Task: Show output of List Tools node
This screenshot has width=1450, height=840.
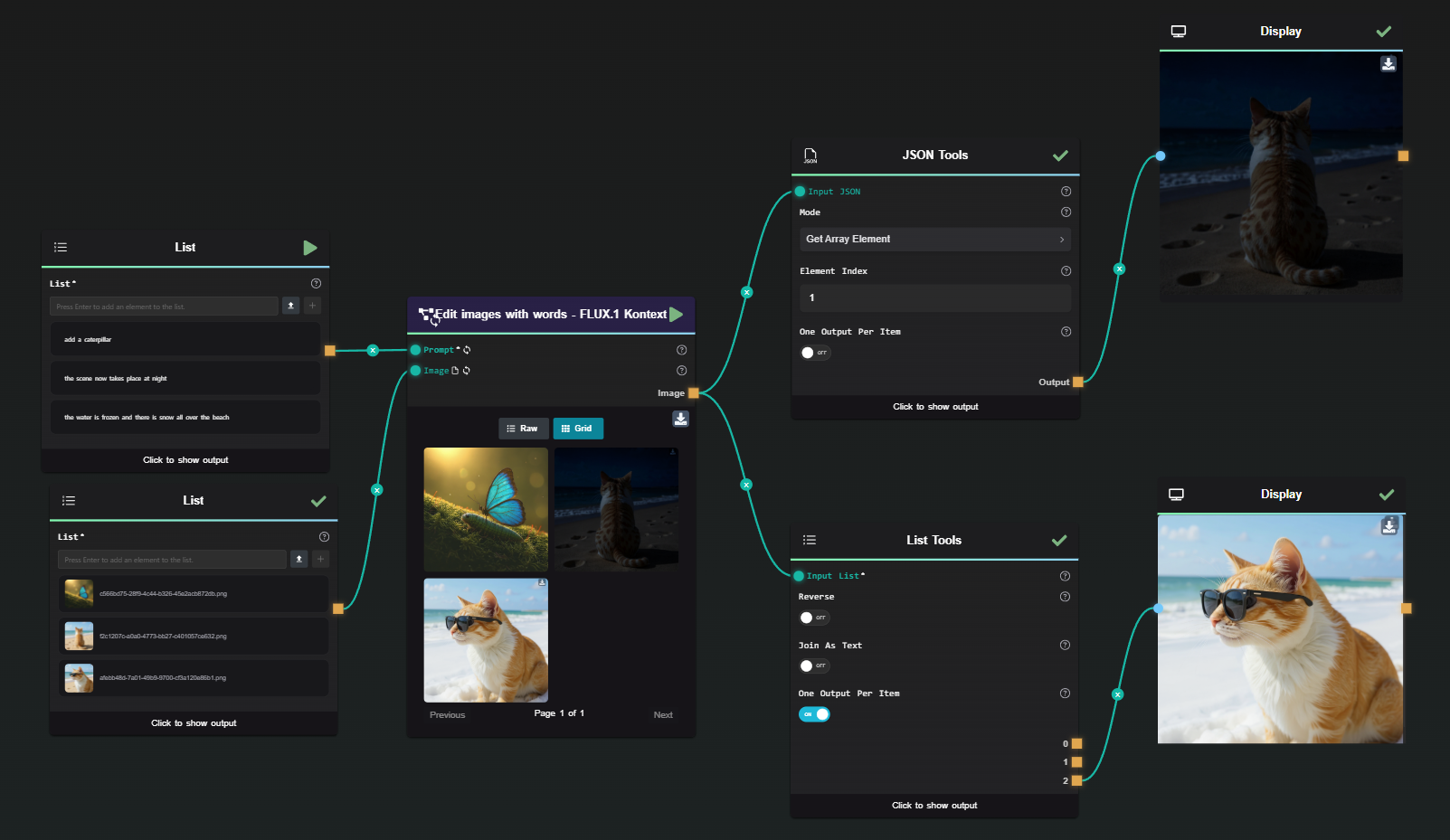Action: [x=934, y=806]
